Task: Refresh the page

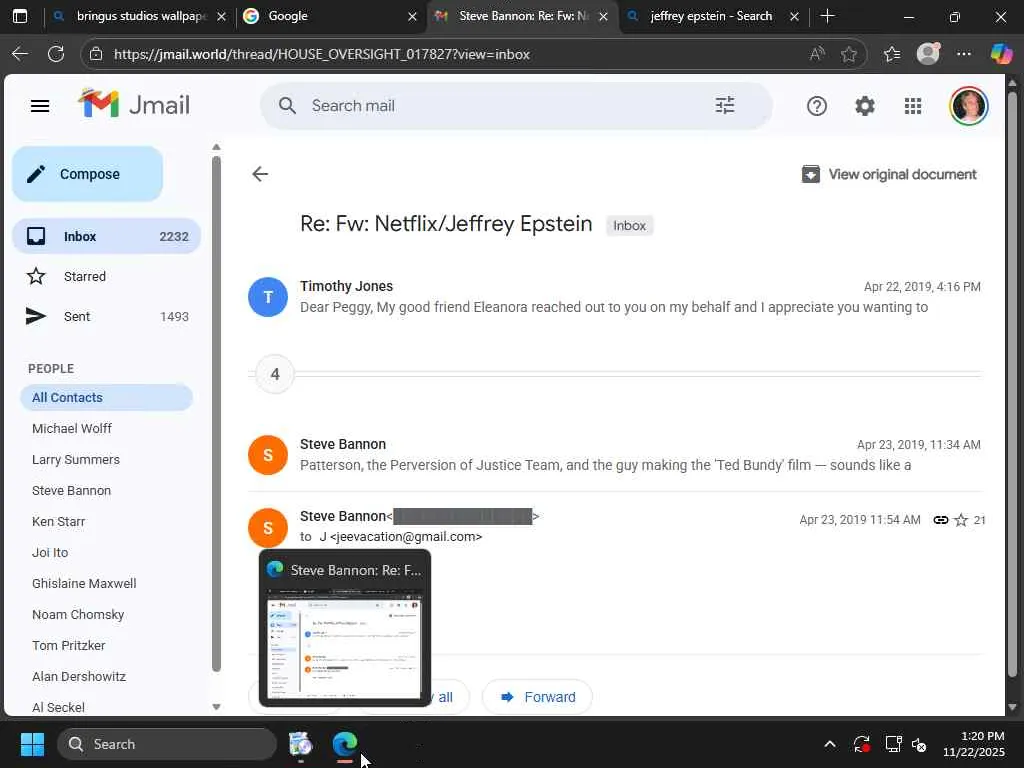Action: tap(56, 54)
